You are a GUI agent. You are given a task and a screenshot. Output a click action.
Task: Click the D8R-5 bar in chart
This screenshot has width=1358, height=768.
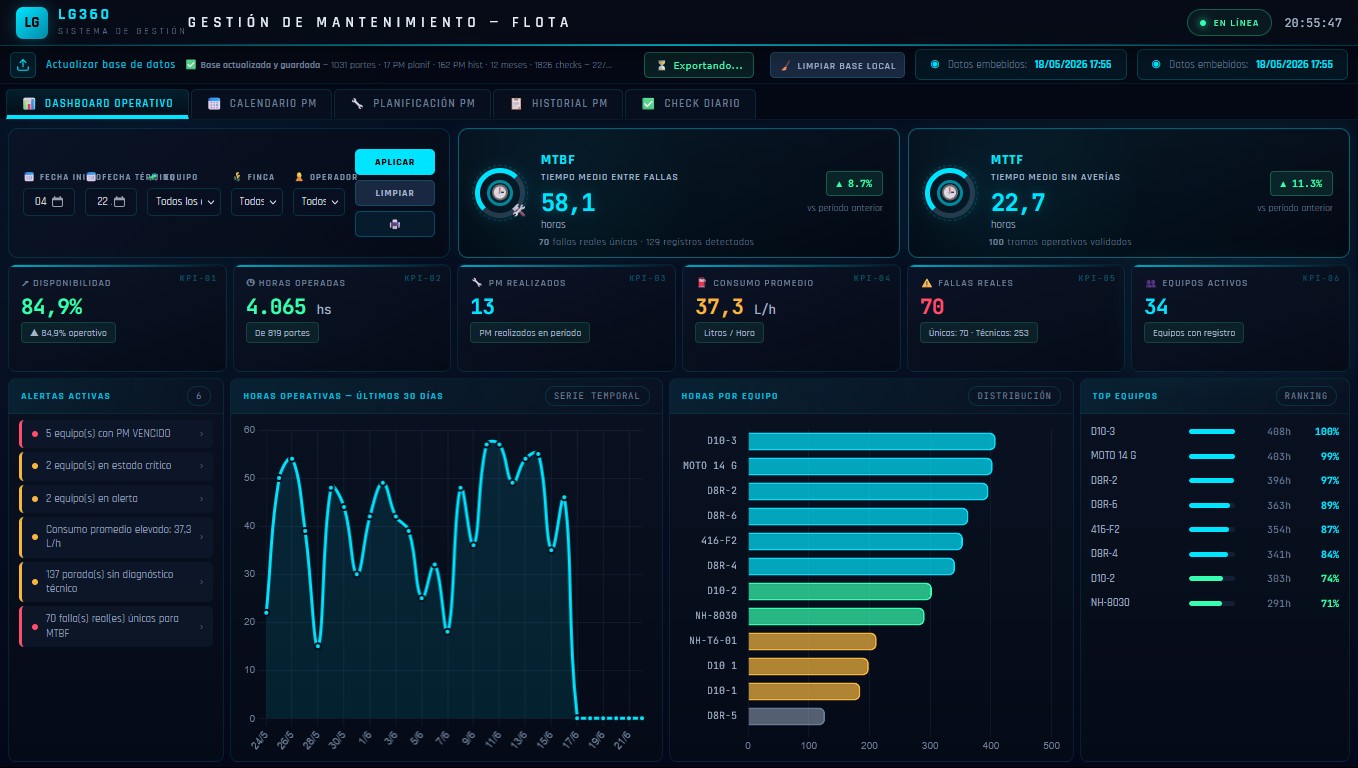786,716
